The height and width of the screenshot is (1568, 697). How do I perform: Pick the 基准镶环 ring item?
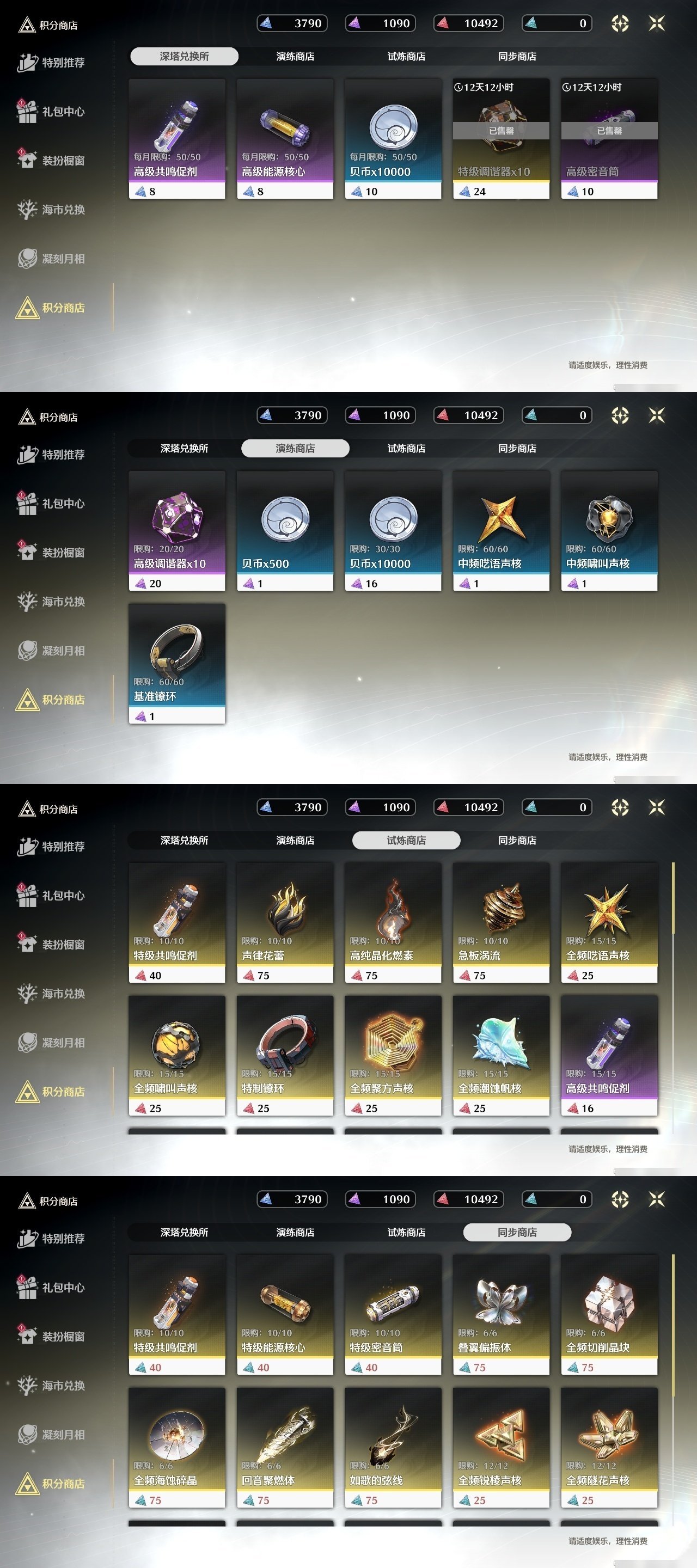tap(177, 664)
